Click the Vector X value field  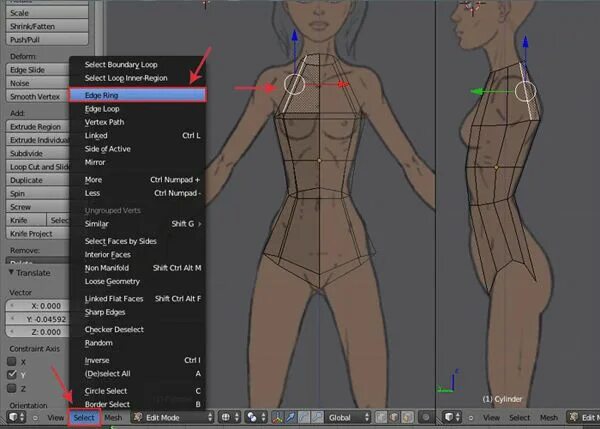pos(38,305)
